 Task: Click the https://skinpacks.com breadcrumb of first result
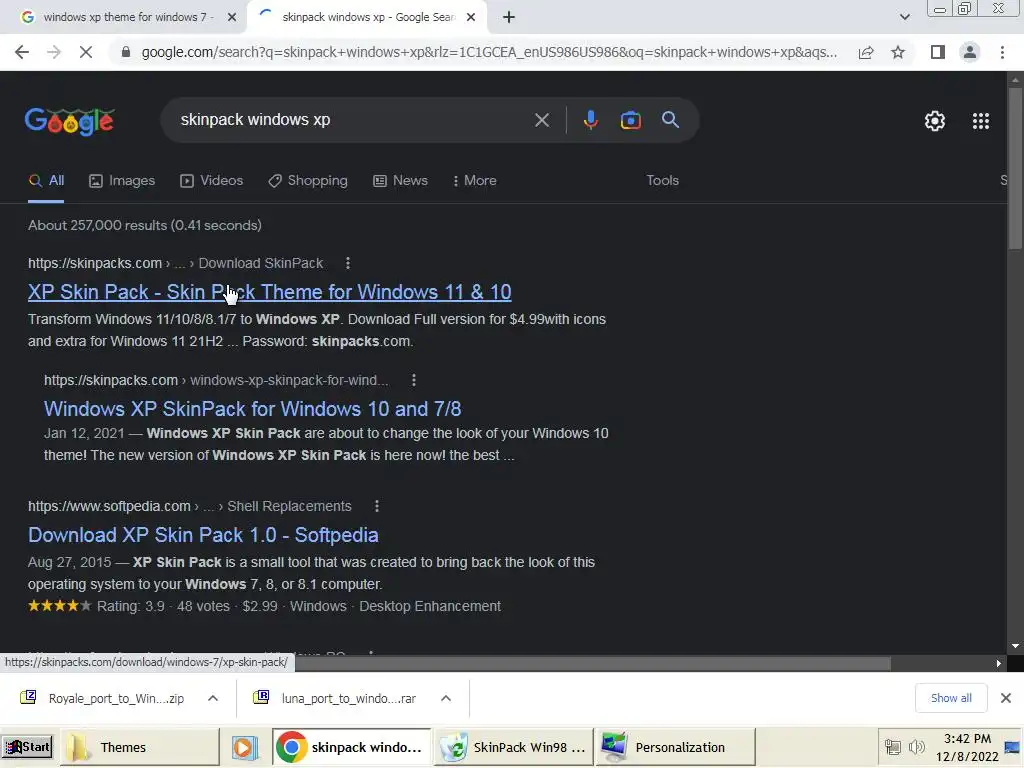click(95, 263)
